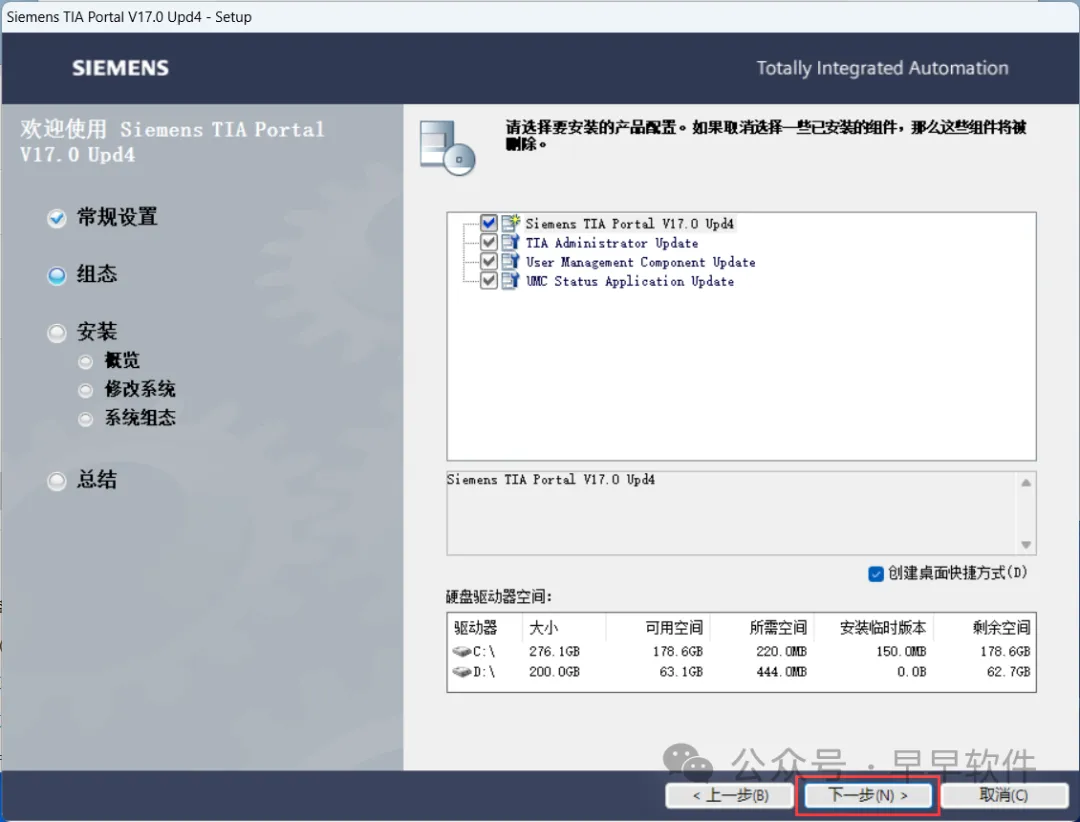Select User Management Component Update tree row
The width and height of the screenshot is (1080, 822).
641,262
